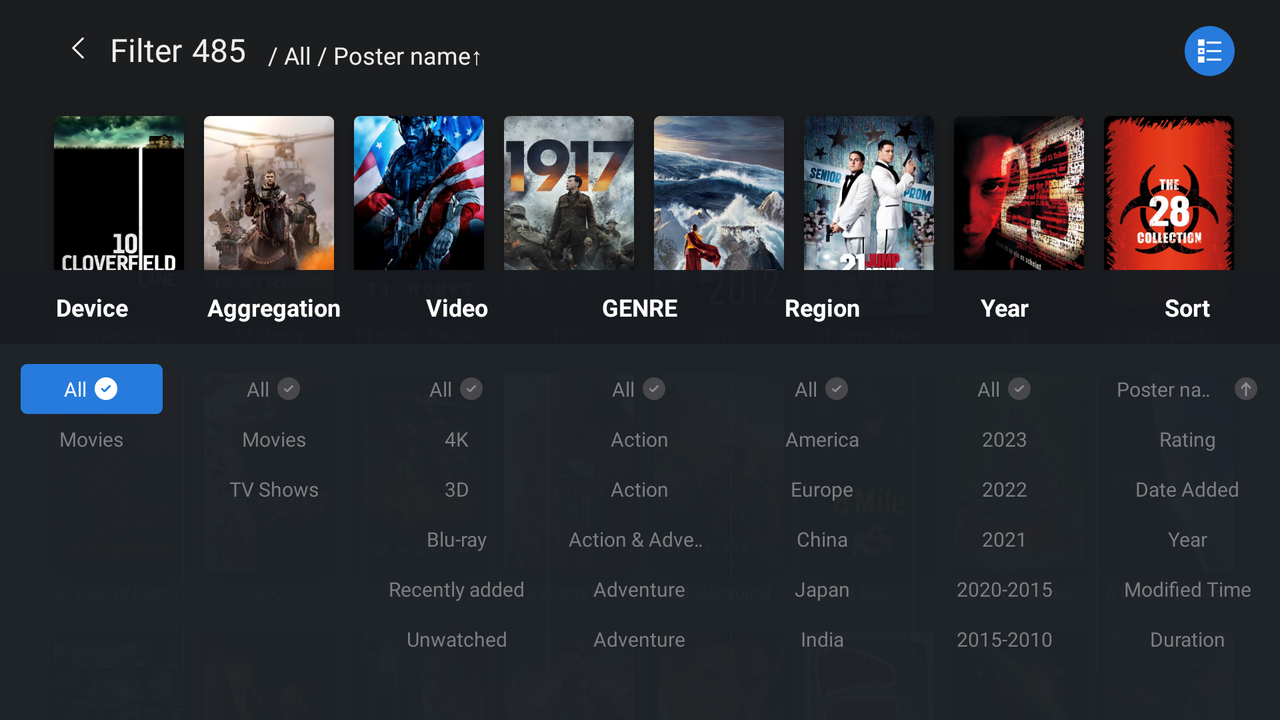Open the 10 Cloverfield Lane poster
This screenshot has height=720, width=1280.
tap(119, 193)
